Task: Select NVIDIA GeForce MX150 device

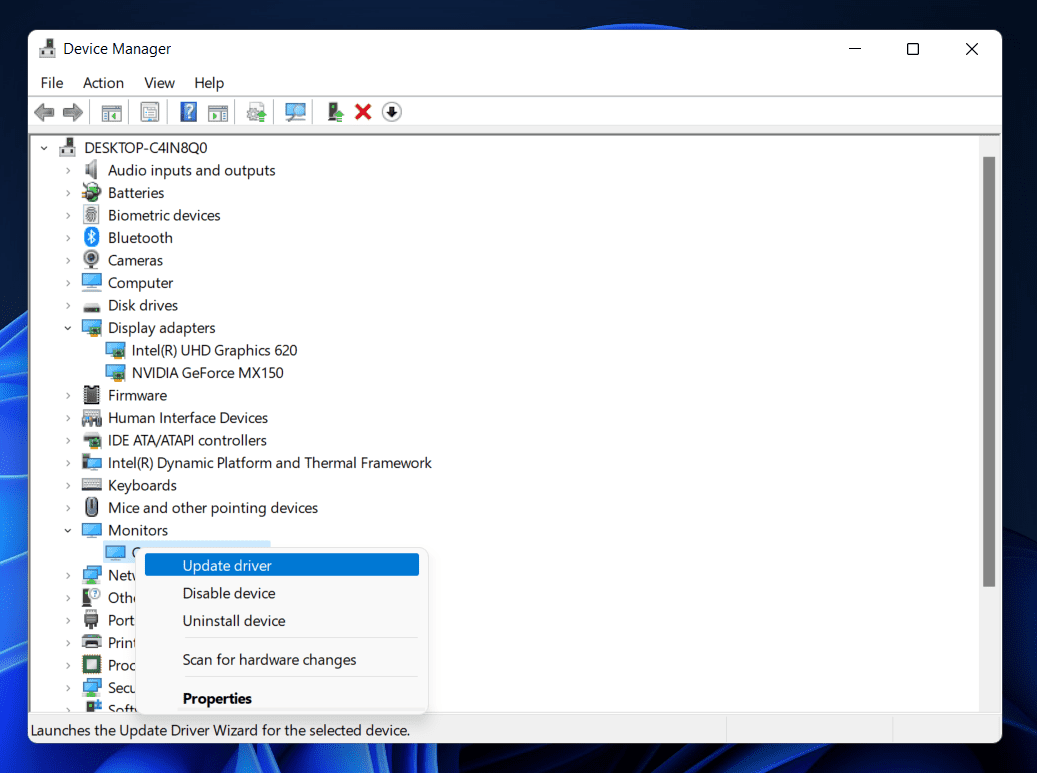Action: pyautogui.click(x=207, y=373)
